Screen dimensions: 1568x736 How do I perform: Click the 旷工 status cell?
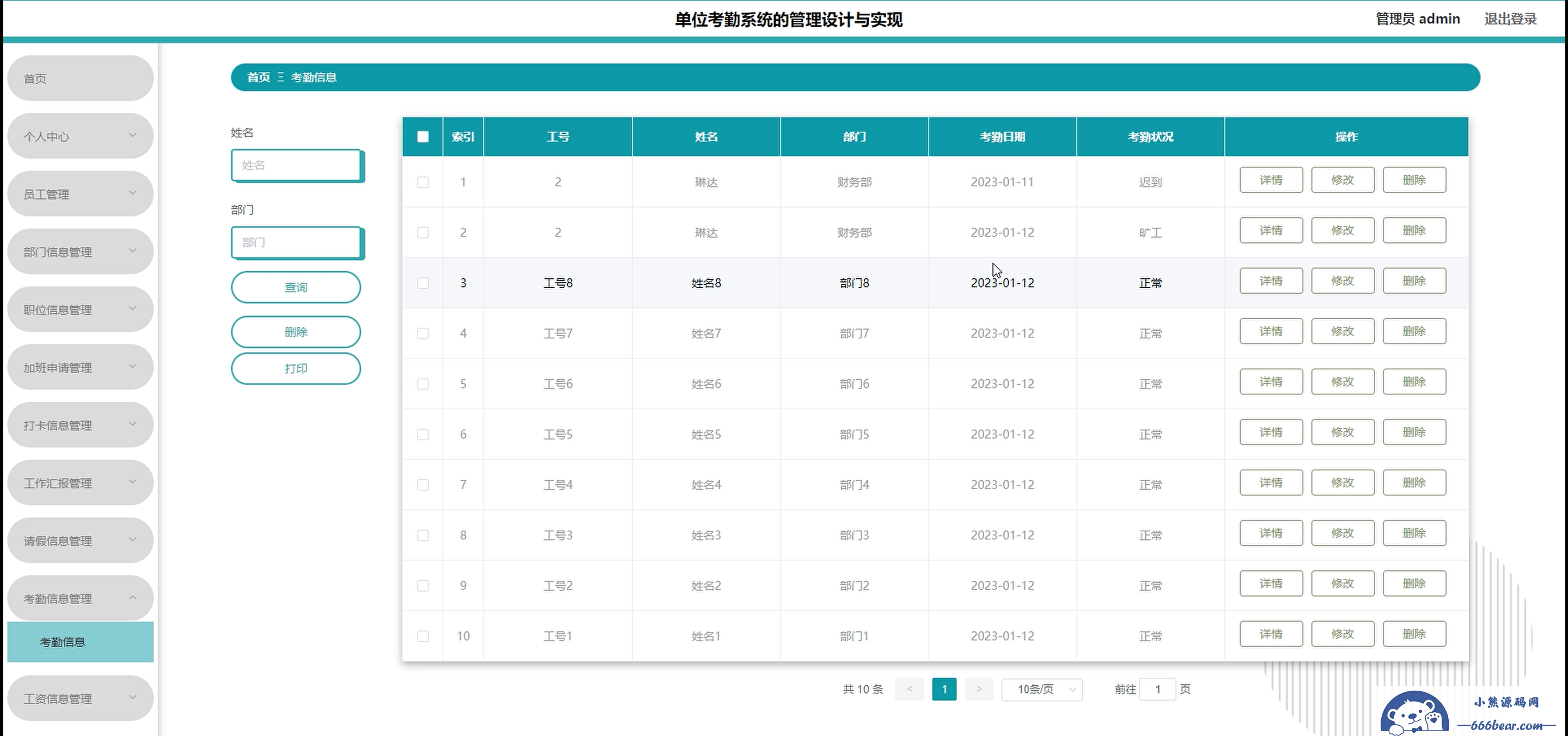click(x=1150, y=233)
